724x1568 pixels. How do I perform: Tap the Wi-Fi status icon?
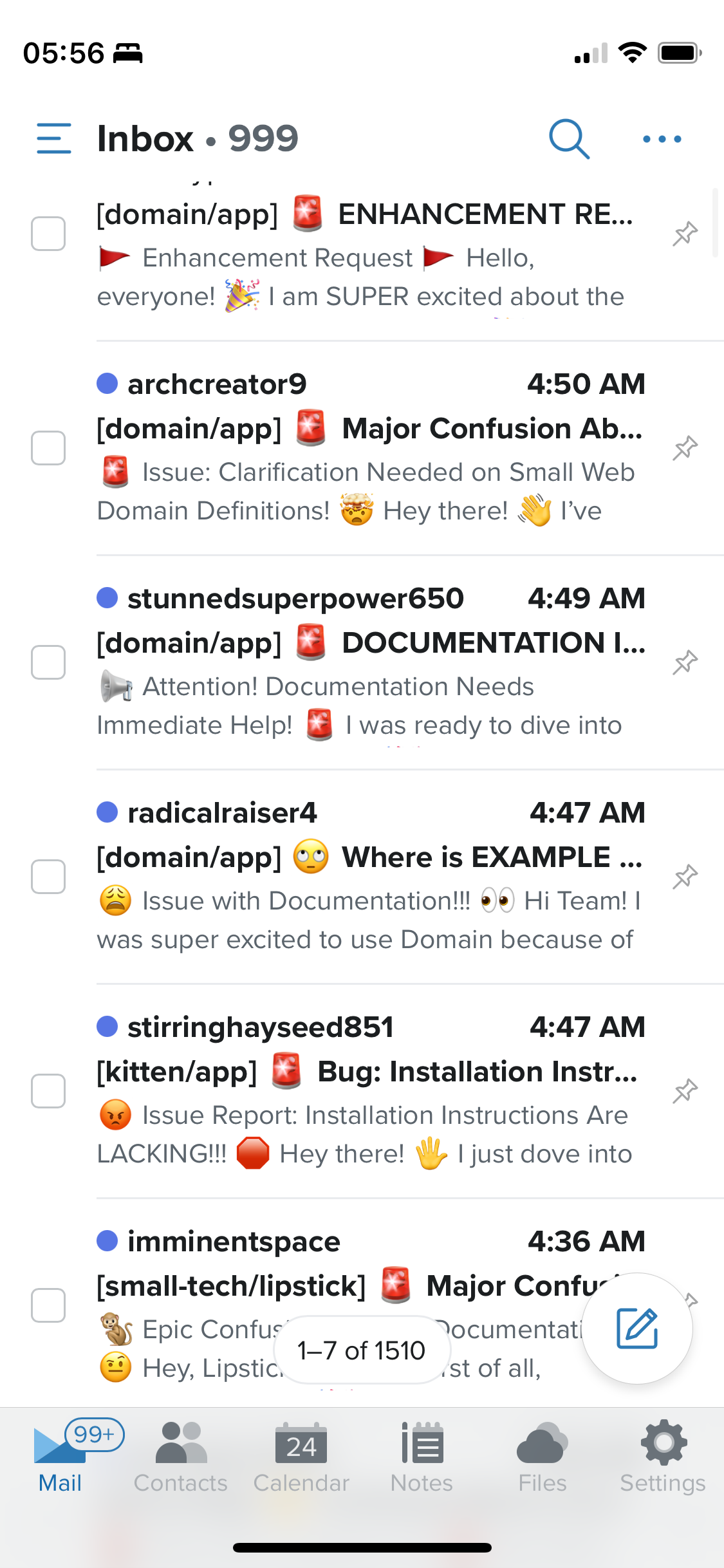(633, 52)
